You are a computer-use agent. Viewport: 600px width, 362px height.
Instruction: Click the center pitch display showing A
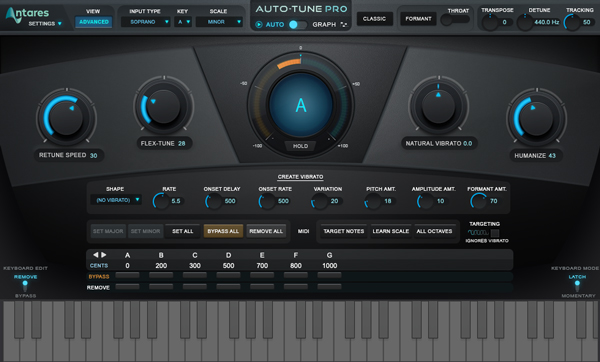tap(301, 105)
